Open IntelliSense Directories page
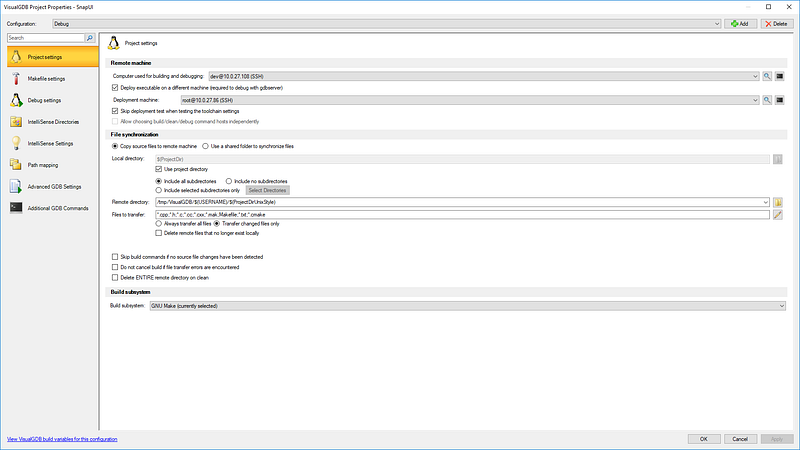 53,122
